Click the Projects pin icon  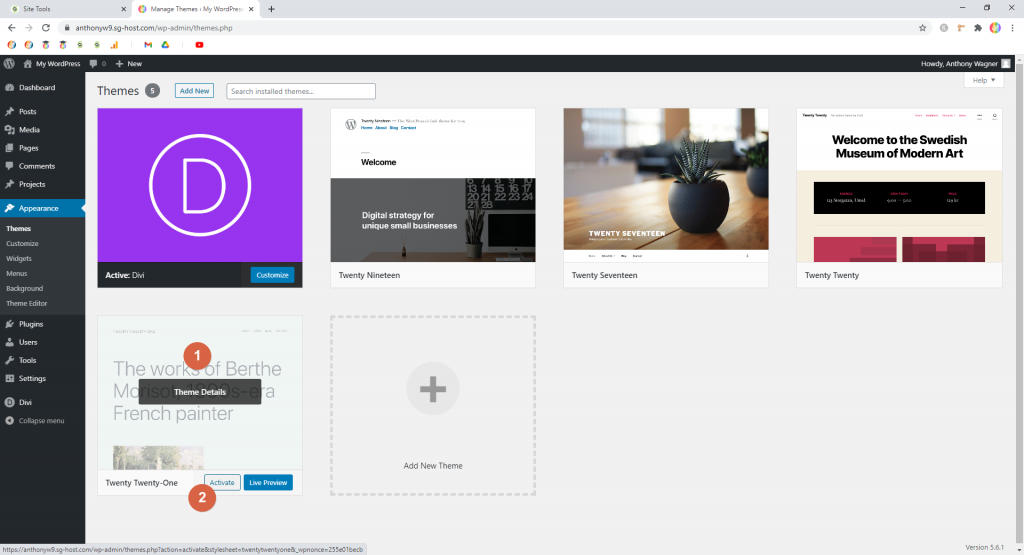point(10,185)
